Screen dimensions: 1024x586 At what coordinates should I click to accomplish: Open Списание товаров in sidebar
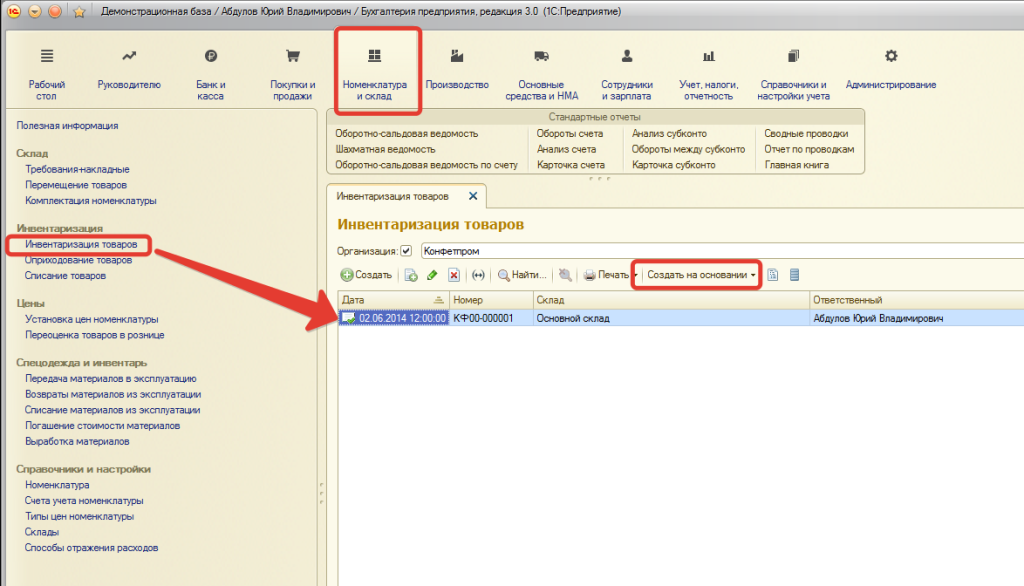(x=65, y=276)
